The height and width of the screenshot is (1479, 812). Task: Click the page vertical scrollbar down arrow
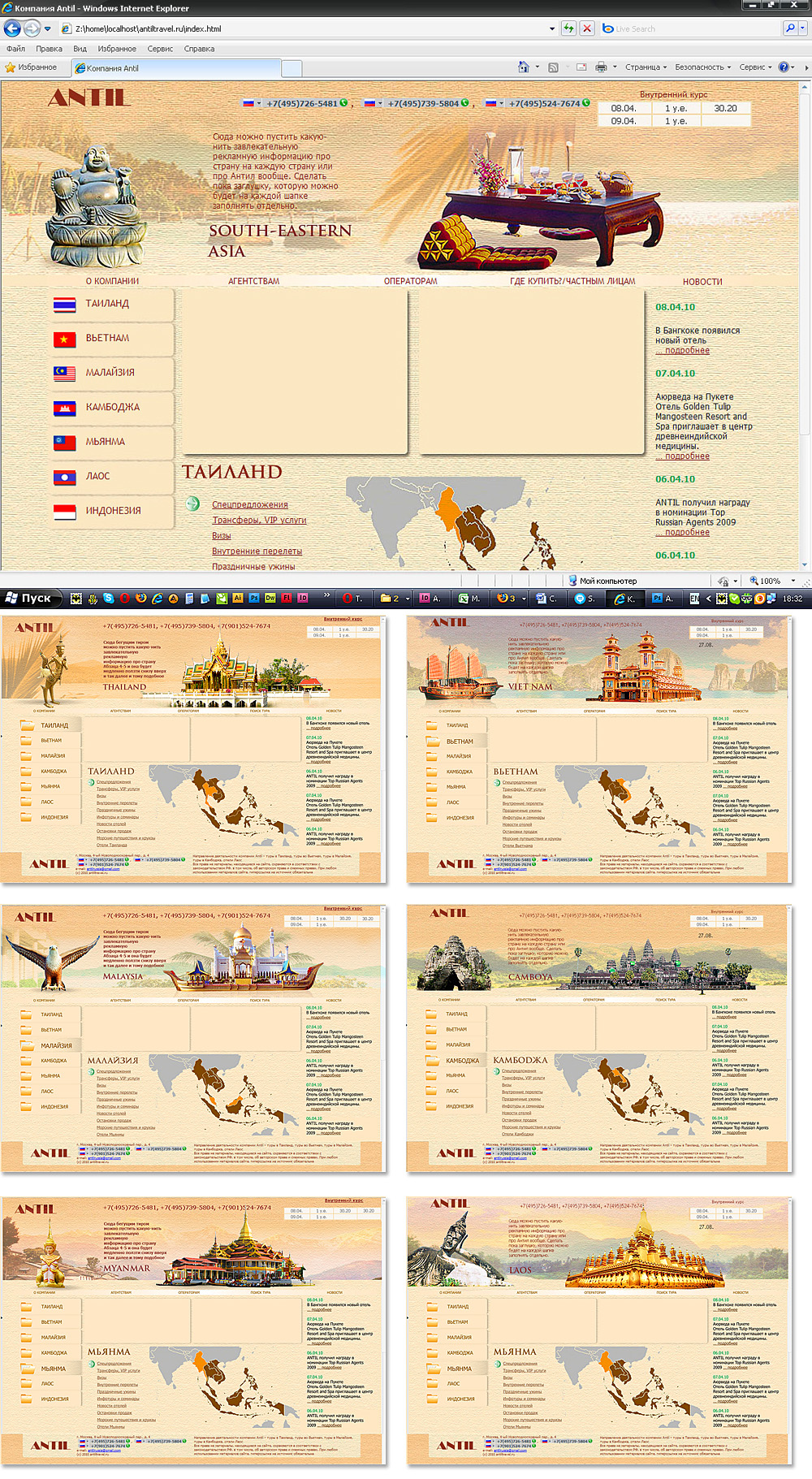(806, 564)
